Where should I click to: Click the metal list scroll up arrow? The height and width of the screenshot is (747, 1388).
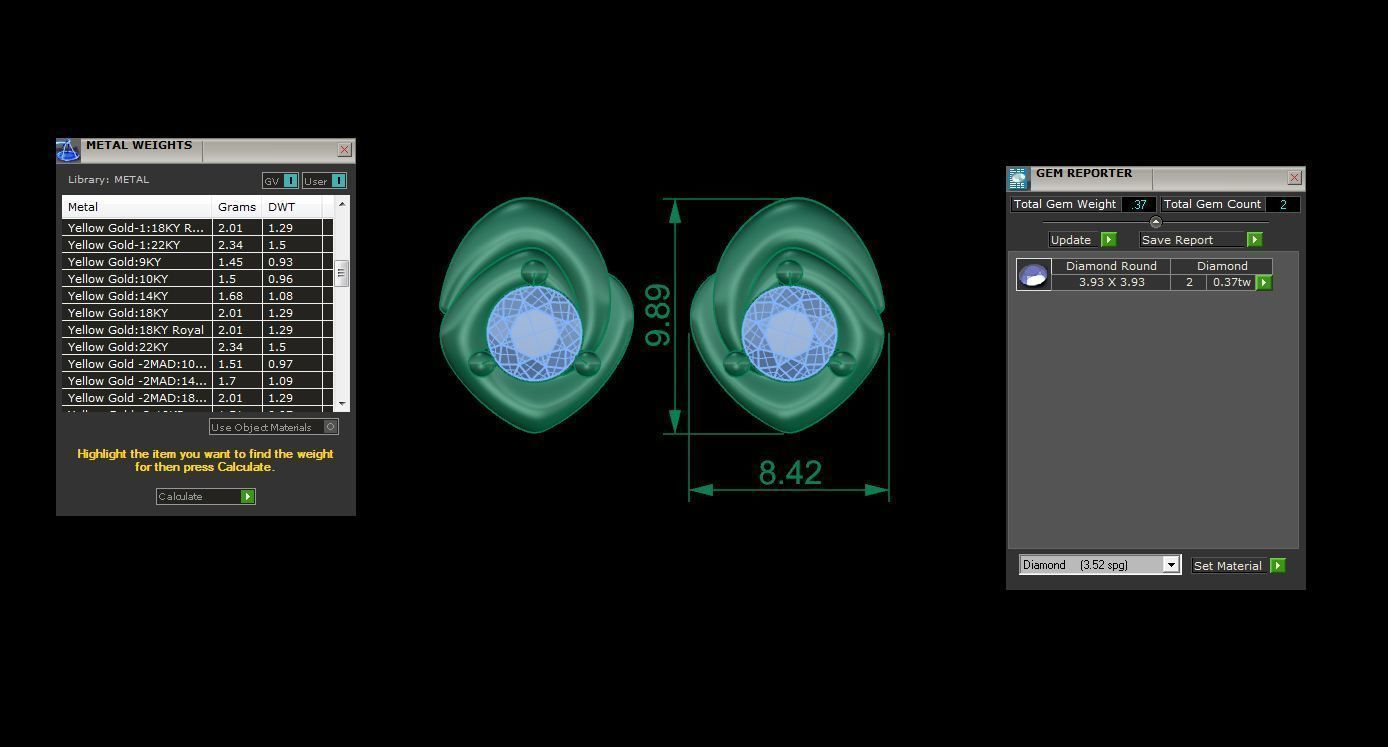click(342, 204)
